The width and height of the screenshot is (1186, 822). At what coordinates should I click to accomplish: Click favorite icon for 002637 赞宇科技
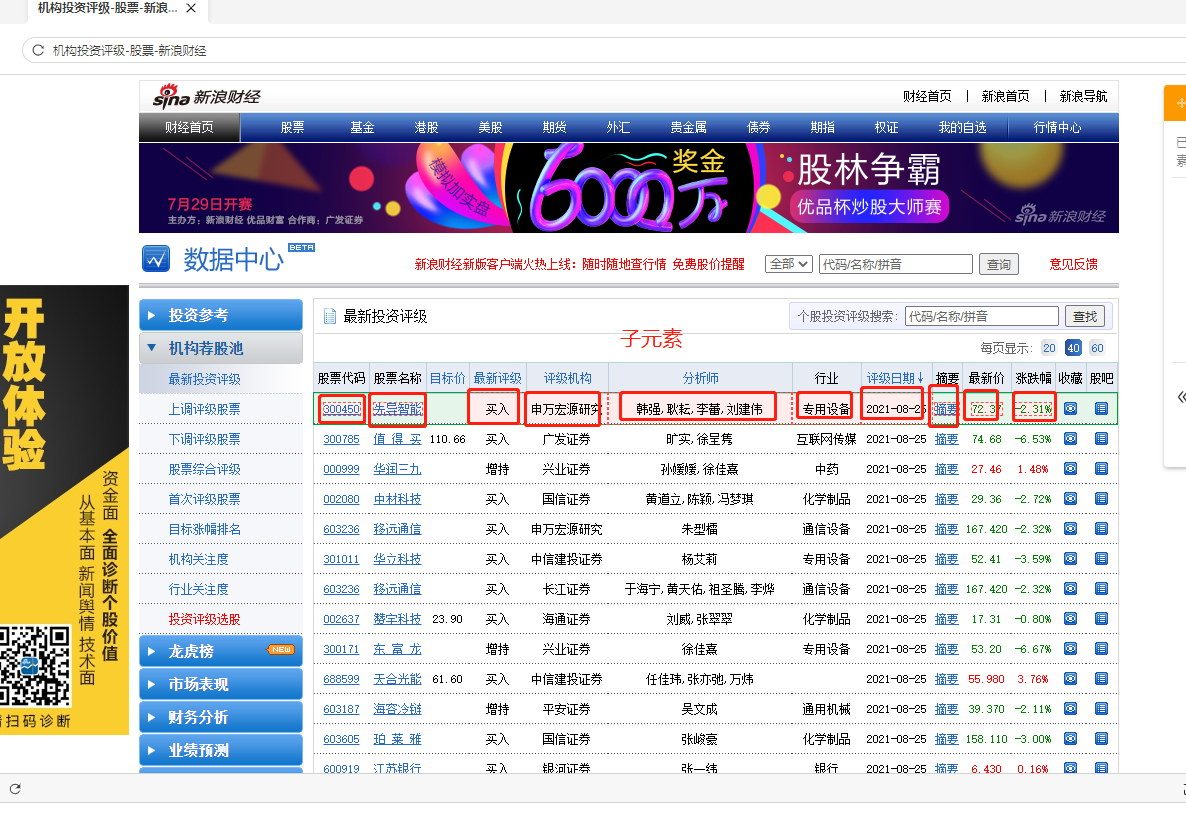[1070, 619]
